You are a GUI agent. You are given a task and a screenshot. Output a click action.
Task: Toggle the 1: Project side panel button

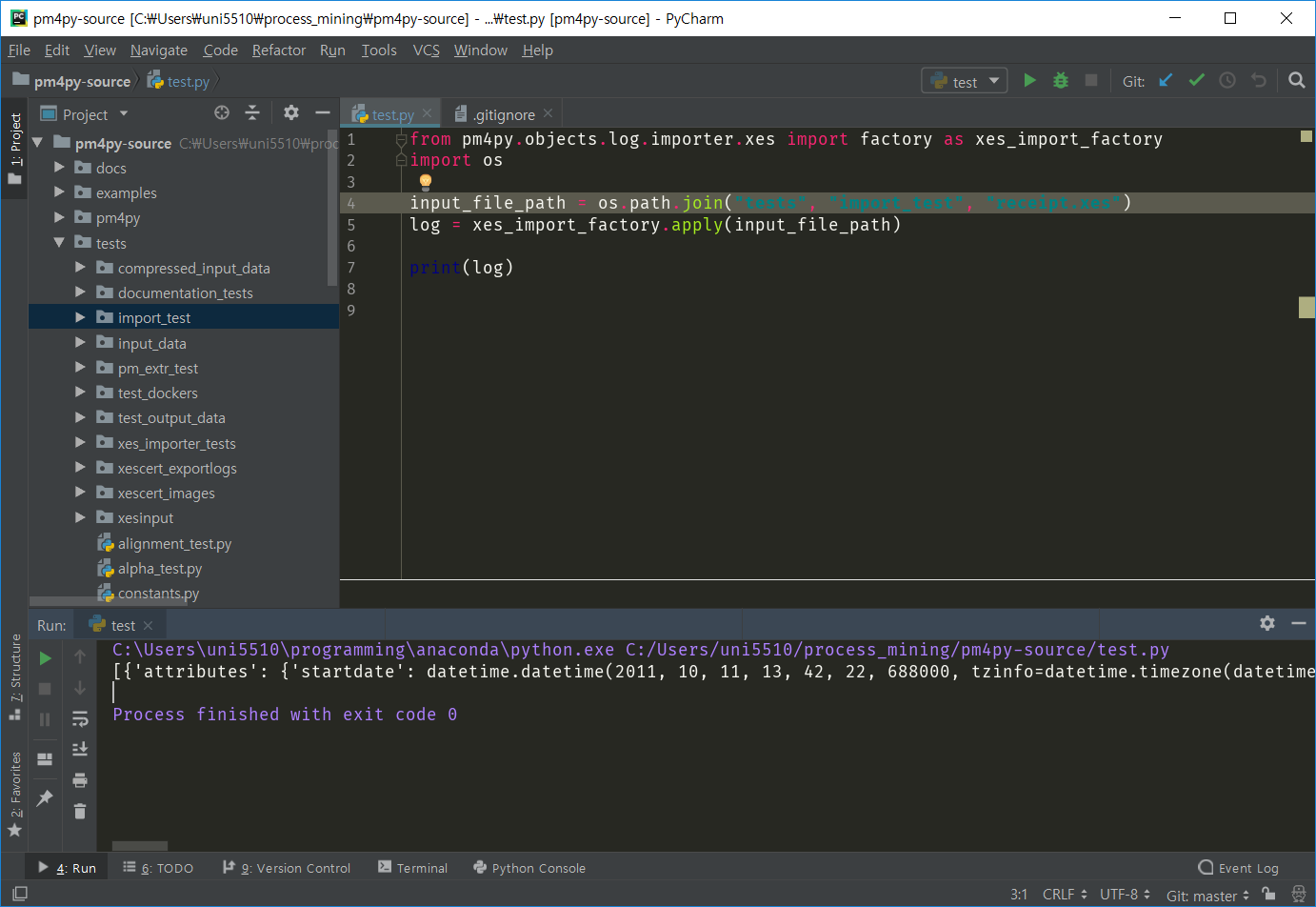[x=14, y=148]
